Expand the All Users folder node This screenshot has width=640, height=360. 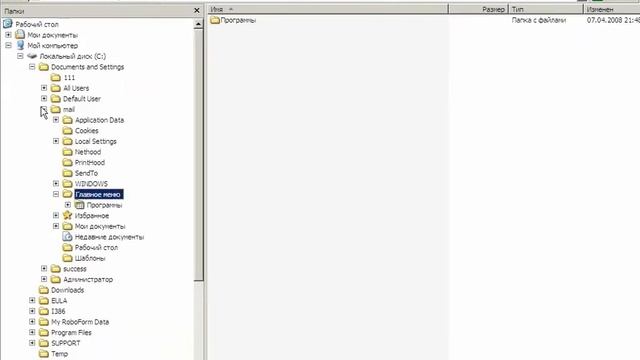tap(44, 88)
